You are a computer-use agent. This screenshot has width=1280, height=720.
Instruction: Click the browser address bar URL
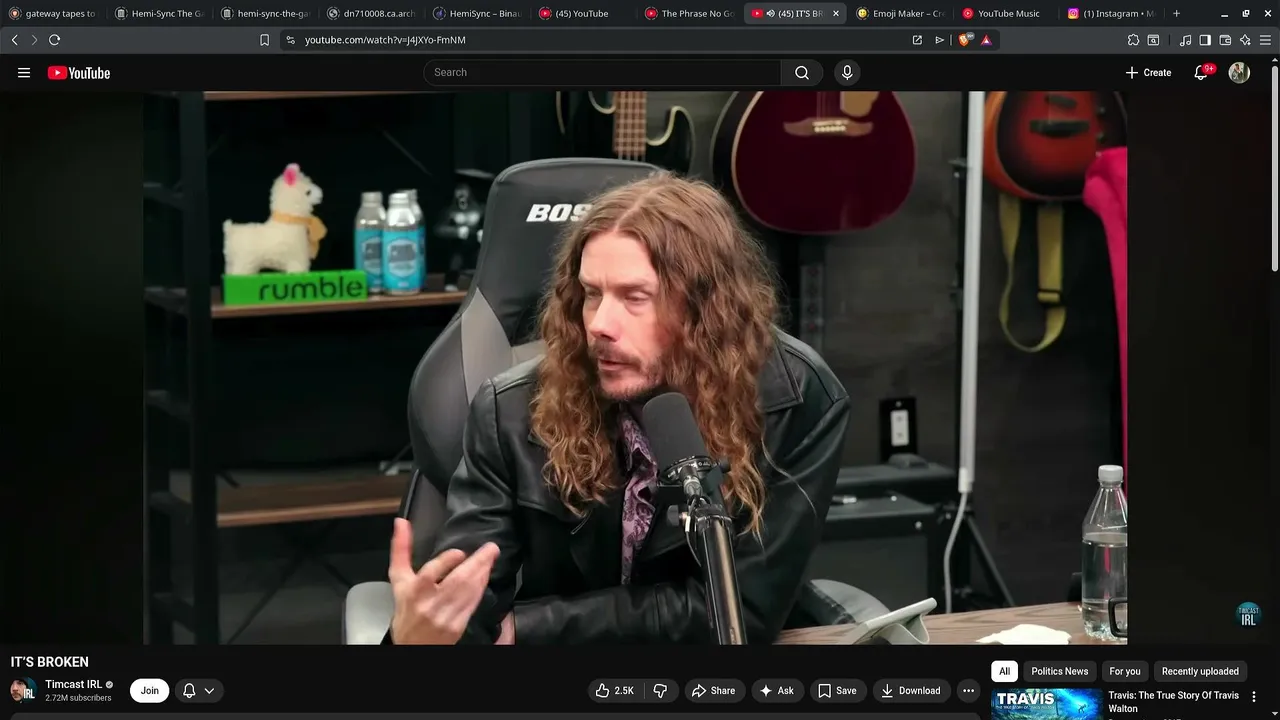coord(385,40)
